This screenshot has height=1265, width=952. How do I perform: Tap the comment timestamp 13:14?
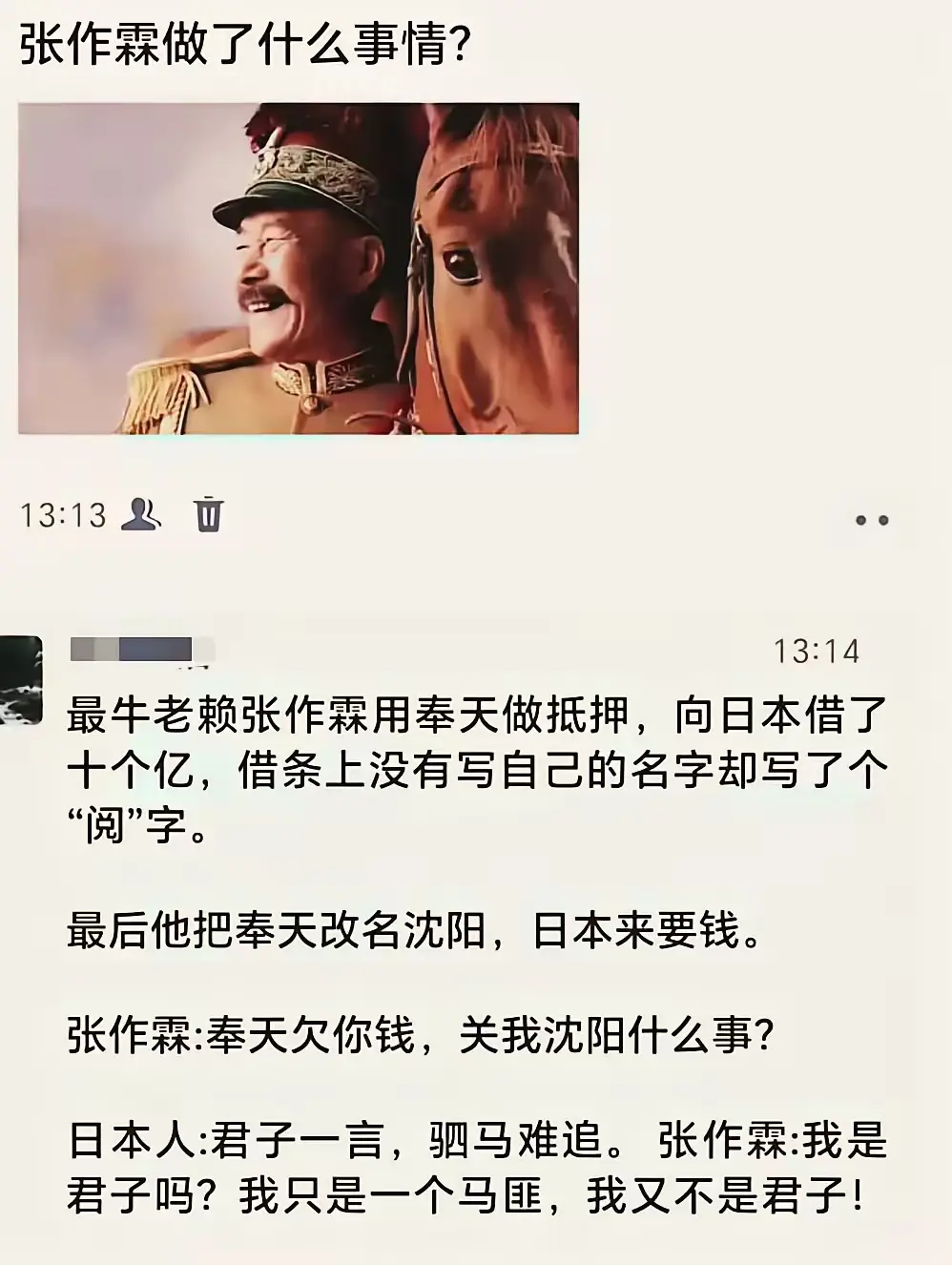(817, 652)
